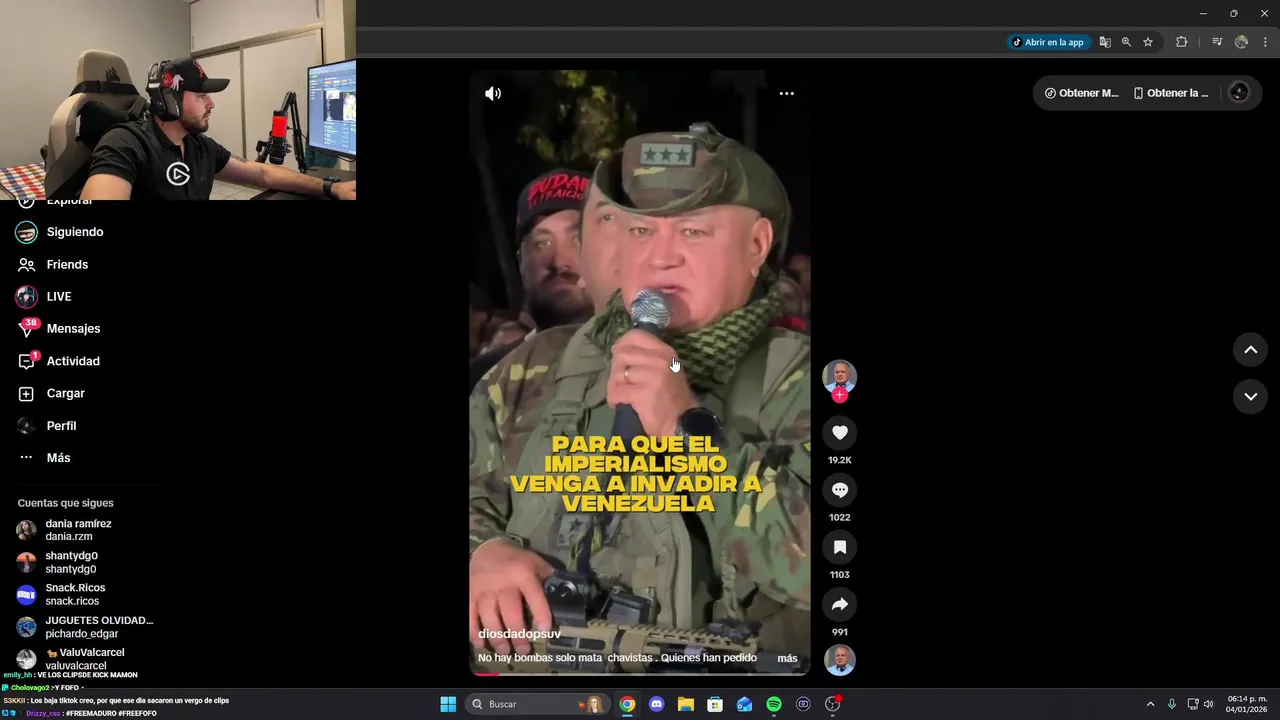This screenshot has width=1280, height=720.
Task: Open Discord in the taskbar
Action: [656, 704]
